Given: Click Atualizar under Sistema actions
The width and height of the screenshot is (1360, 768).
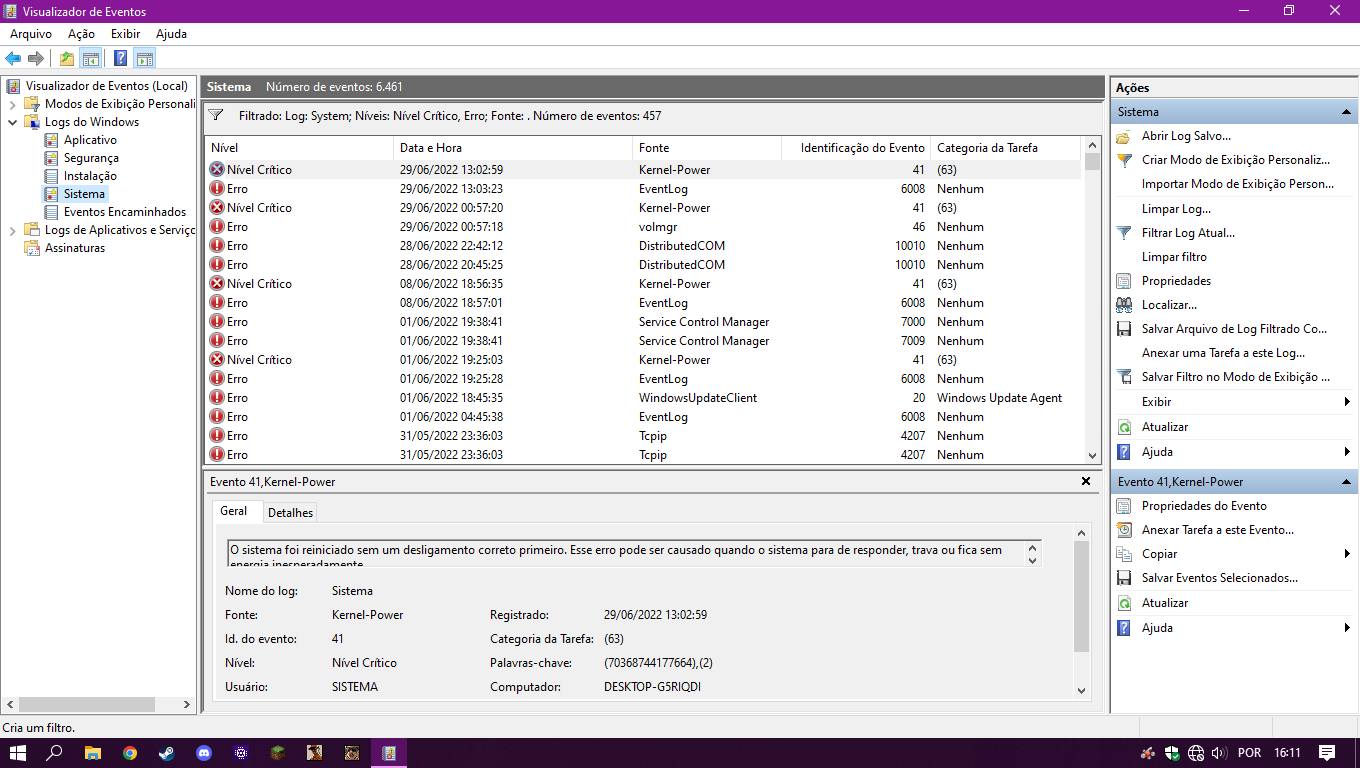Looking at the screenshot, I should tap(1165, 427).
